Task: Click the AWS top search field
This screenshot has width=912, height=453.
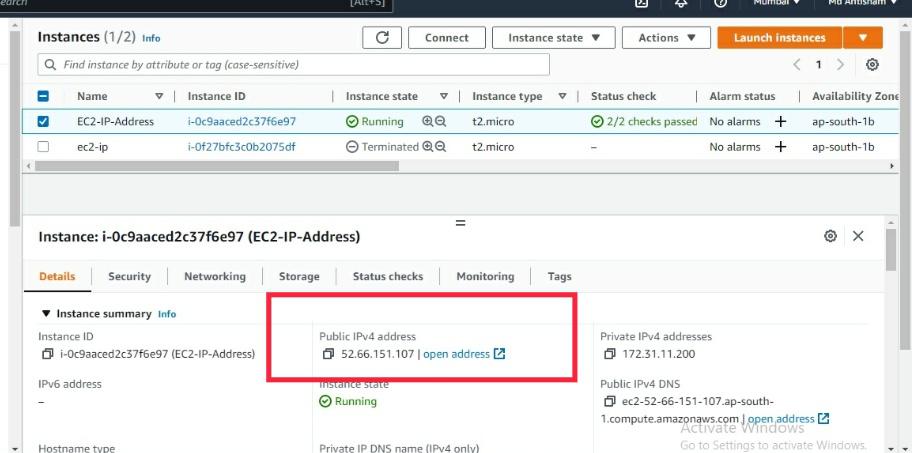Action: 197,5
